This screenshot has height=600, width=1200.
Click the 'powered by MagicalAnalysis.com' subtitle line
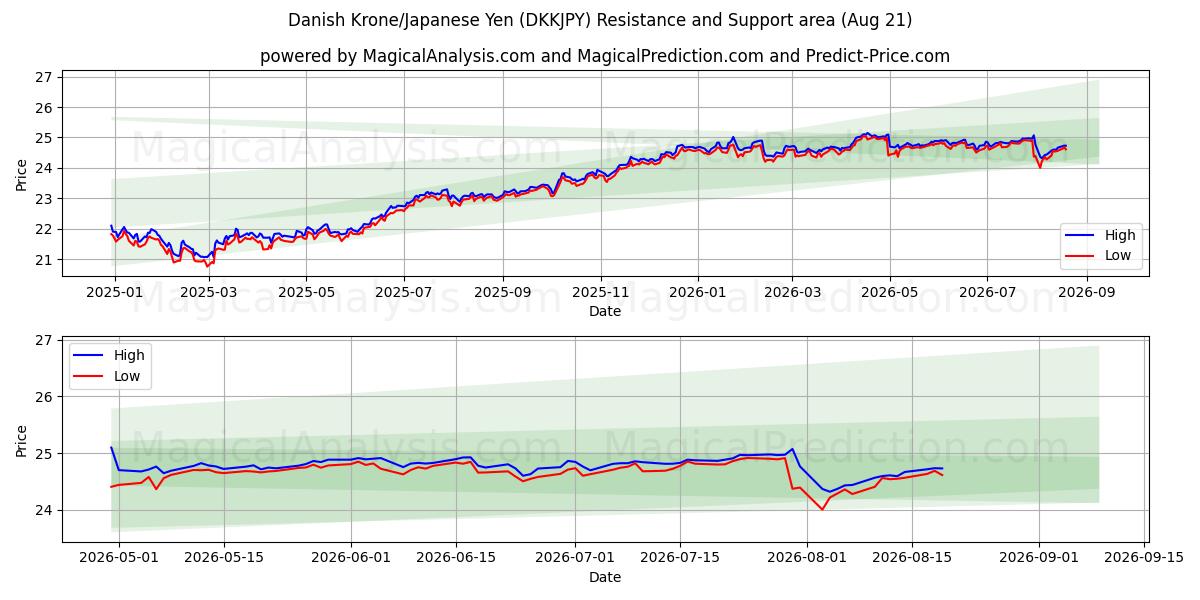click(x=605, y=56)
